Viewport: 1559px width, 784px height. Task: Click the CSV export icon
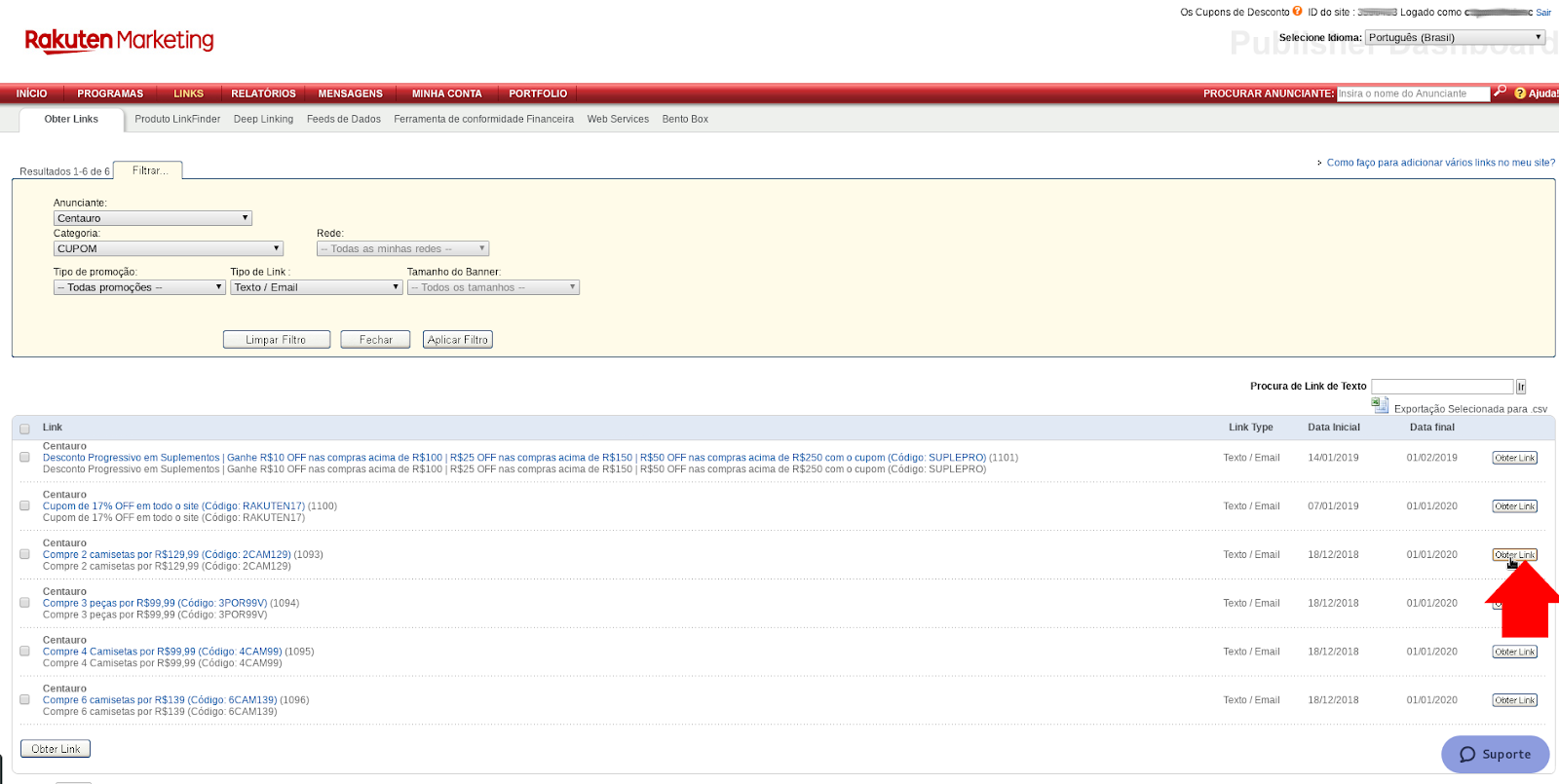[x=1380, y=405]
